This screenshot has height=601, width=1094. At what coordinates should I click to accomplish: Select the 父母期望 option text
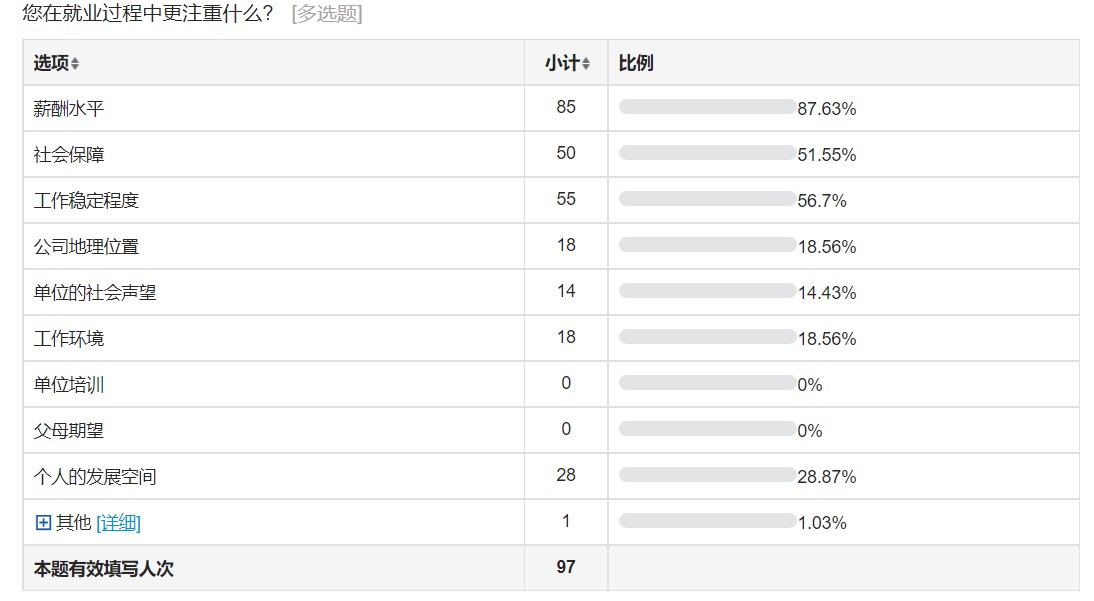[69, 430]
